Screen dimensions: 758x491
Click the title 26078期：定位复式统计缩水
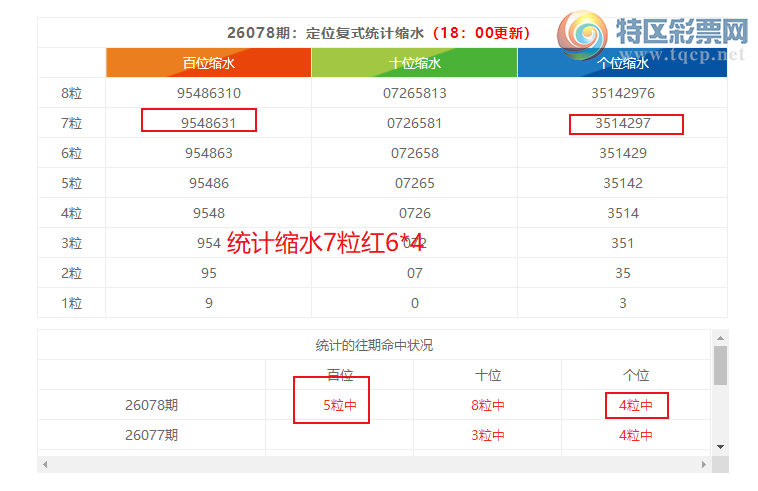[325, 33]
